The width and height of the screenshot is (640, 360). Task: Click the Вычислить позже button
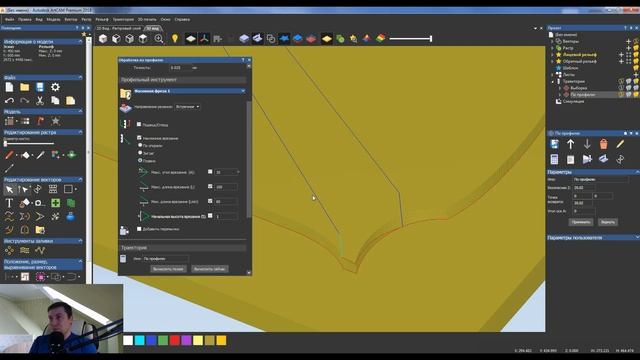pyautogui.click(x=168, y=269)
